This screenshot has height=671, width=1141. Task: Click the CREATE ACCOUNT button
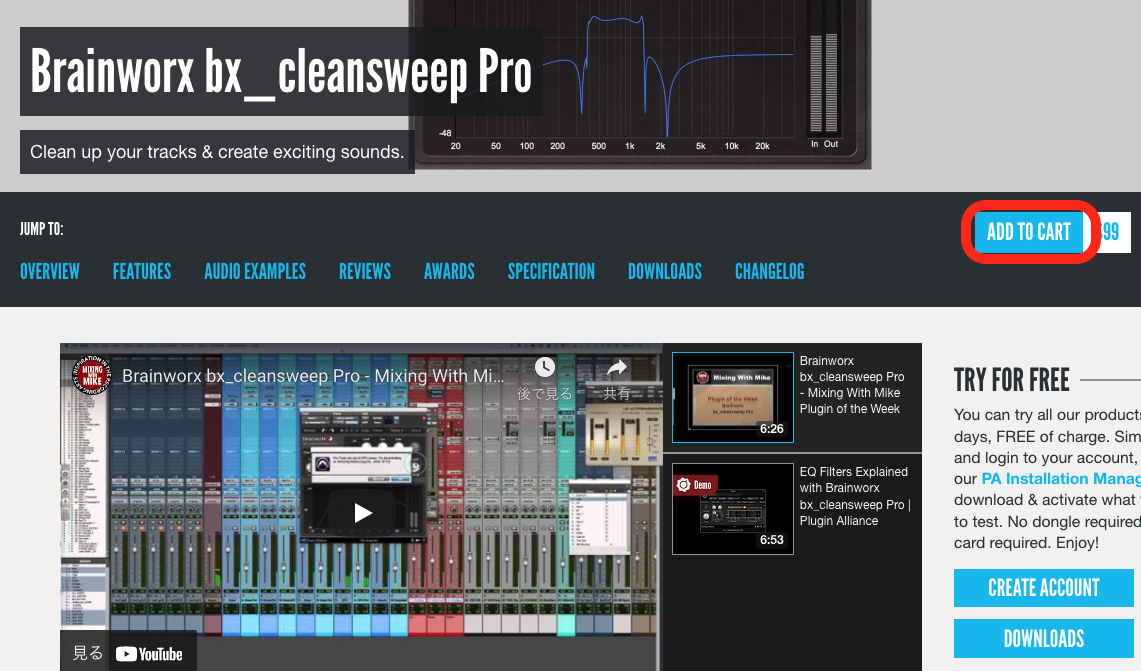tap(1043, 588)
